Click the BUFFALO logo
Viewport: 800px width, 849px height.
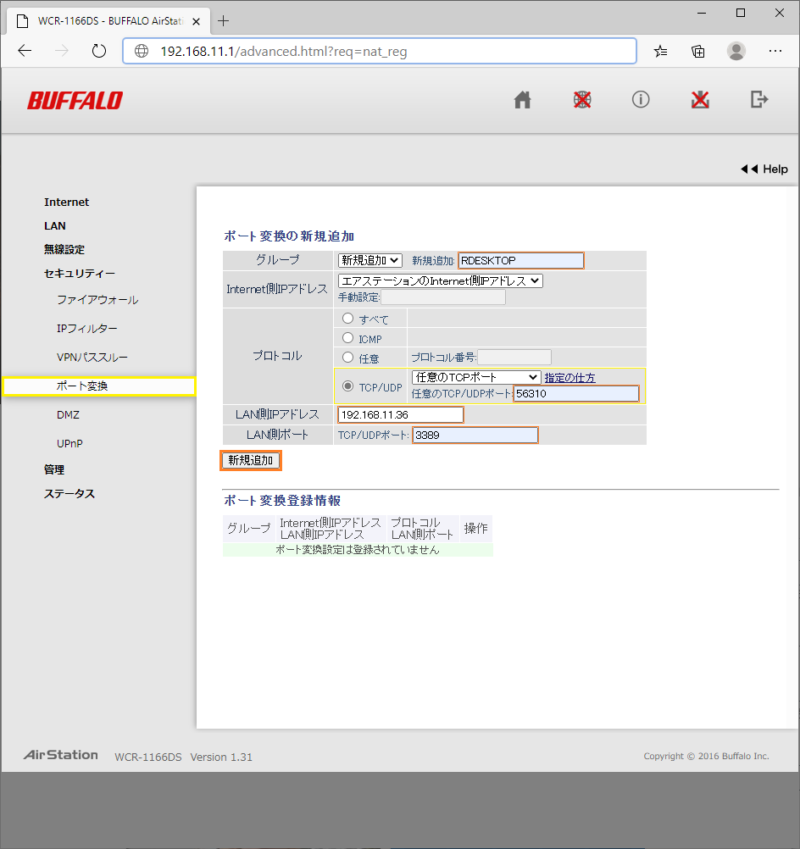pos(75,101)
